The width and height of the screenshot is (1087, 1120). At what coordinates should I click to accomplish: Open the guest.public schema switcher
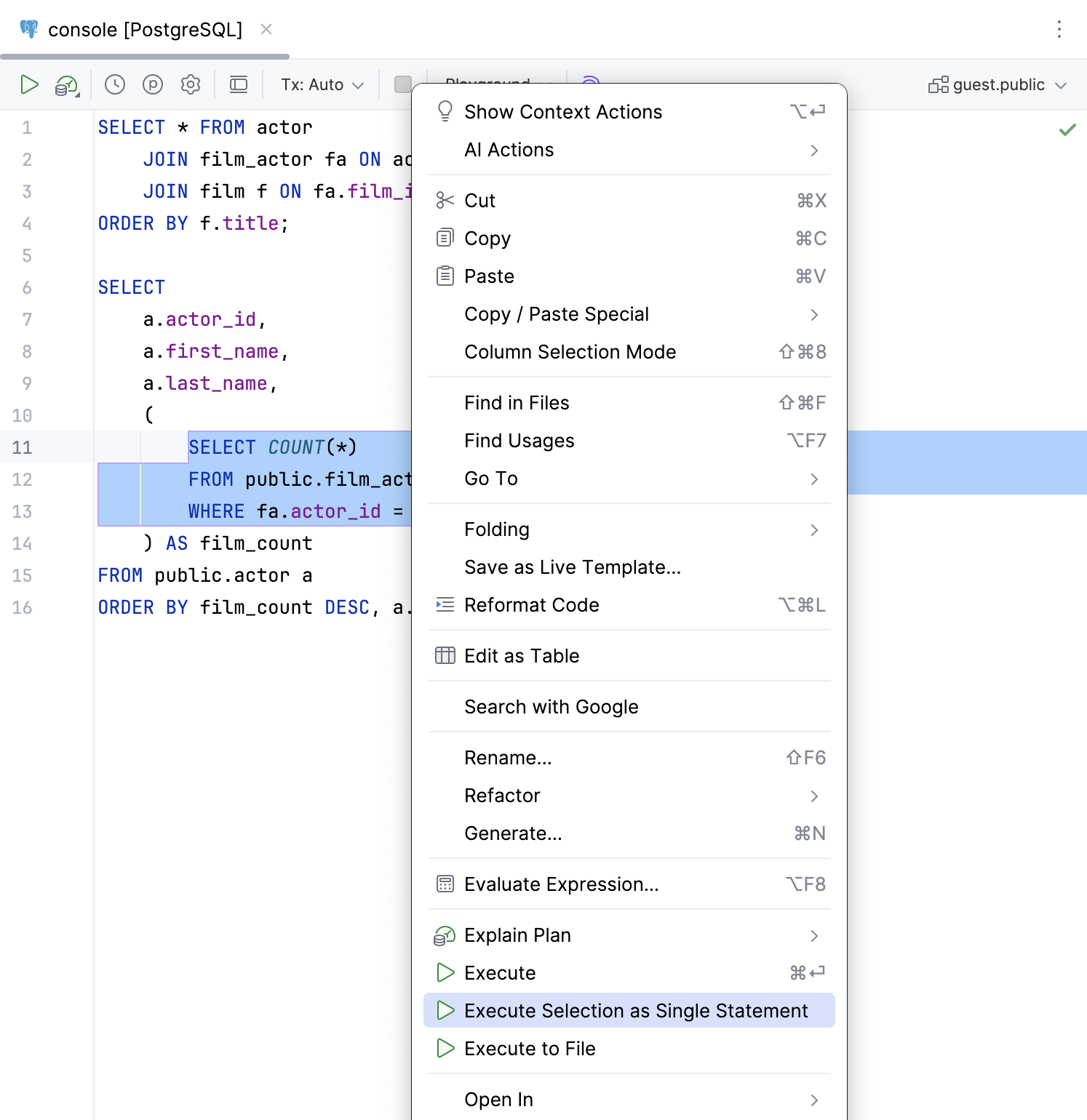997,84
